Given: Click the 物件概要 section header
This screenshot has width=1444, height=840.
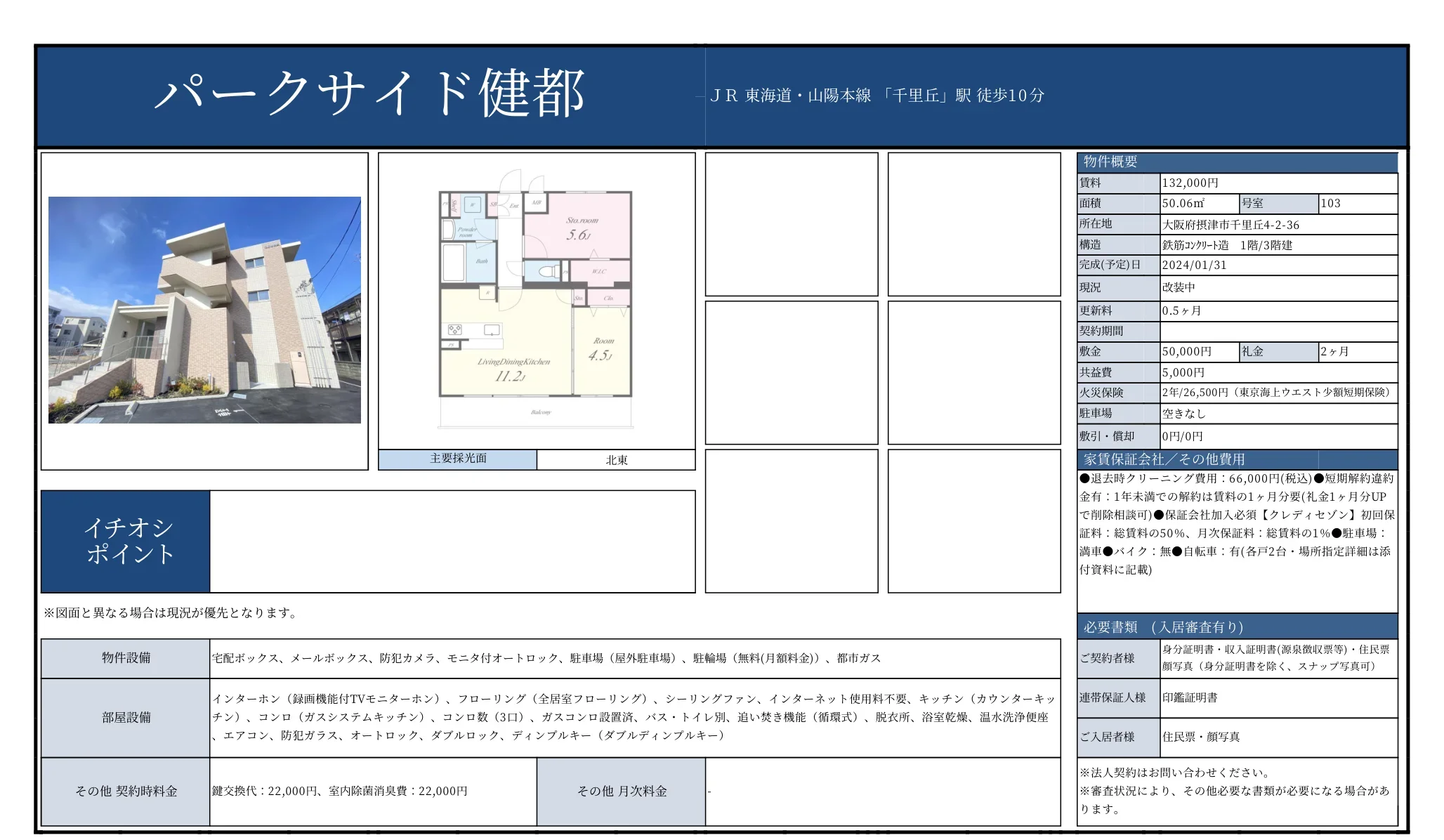Looking at the screenshot, I should (x=1117, y=162).
